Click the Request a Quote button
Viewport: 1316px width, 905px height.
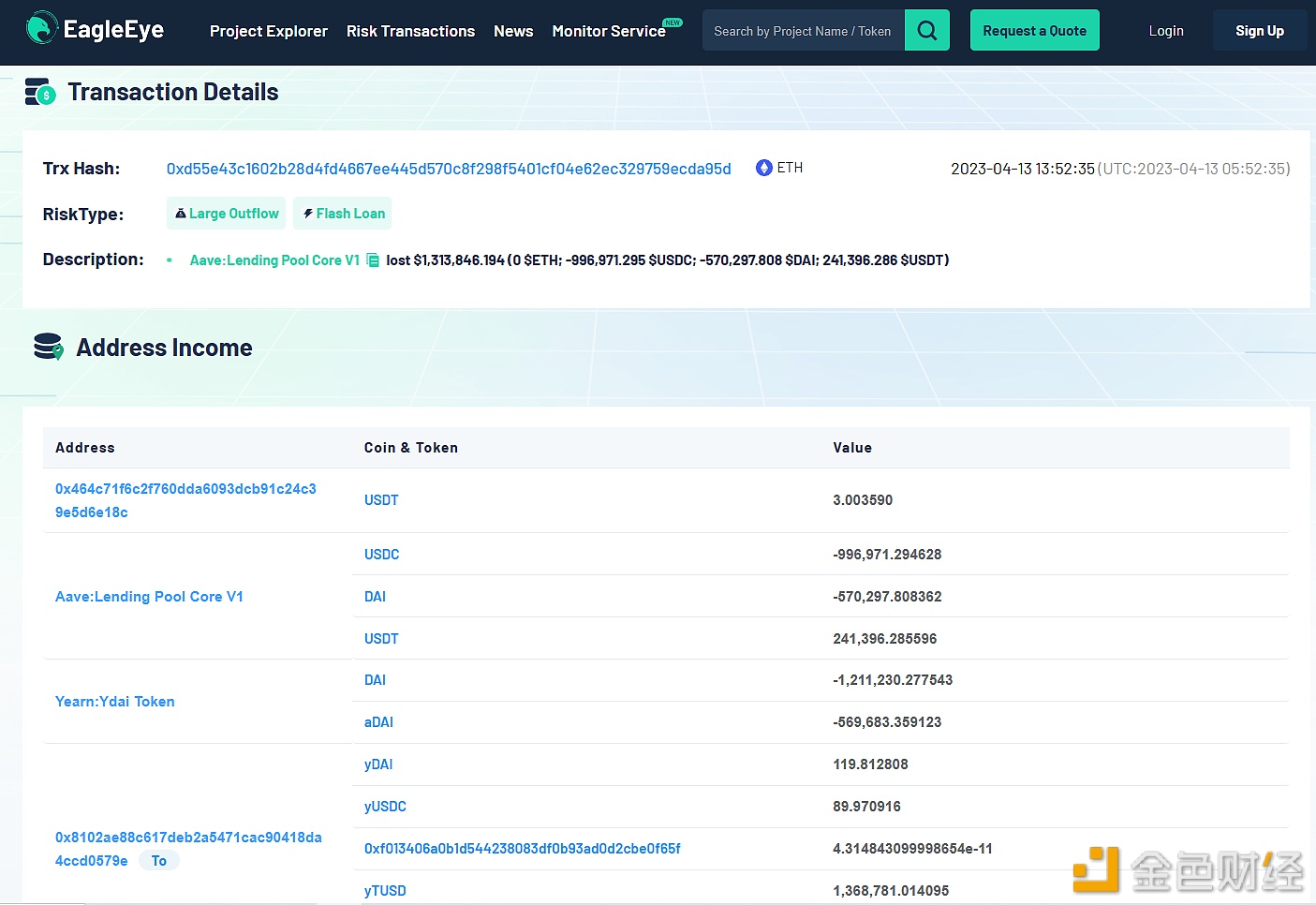pyautogui.click(x=1035, y=30)
